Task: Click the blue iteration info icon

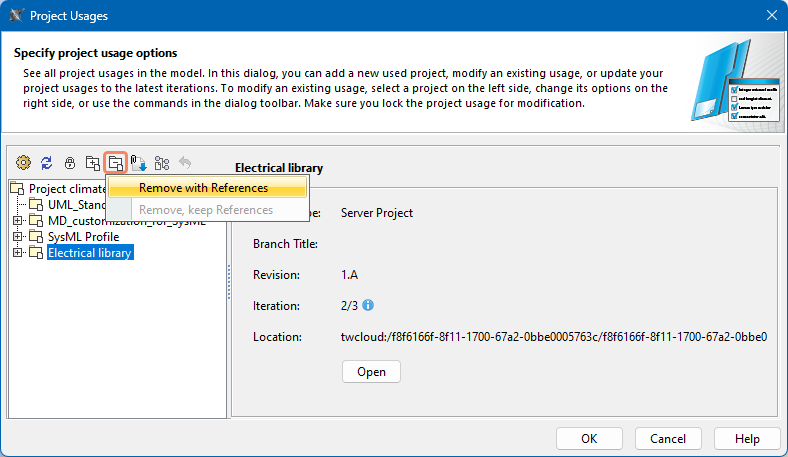Action: pyautogui.click(x=368, y=305)
